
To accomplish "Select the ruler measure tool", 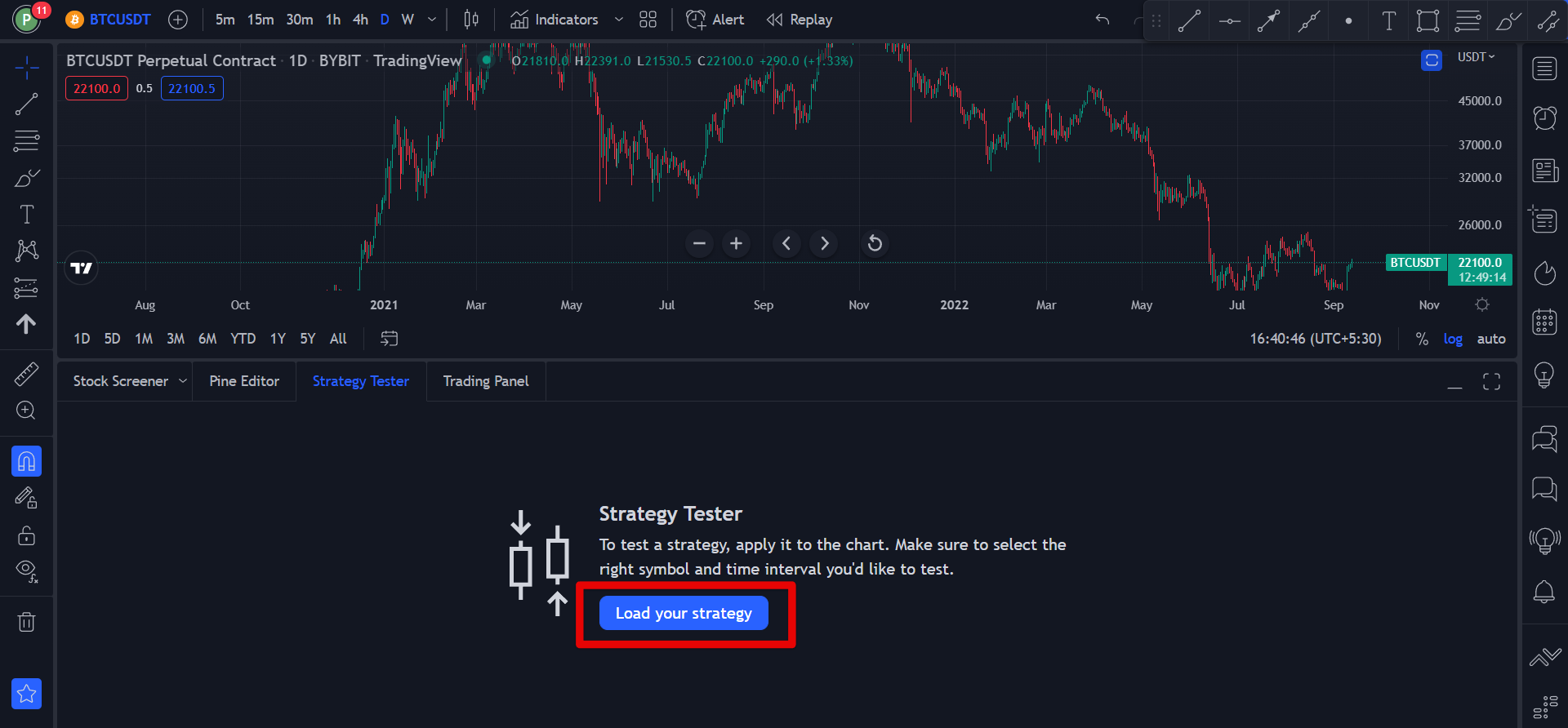I will 26,374.
